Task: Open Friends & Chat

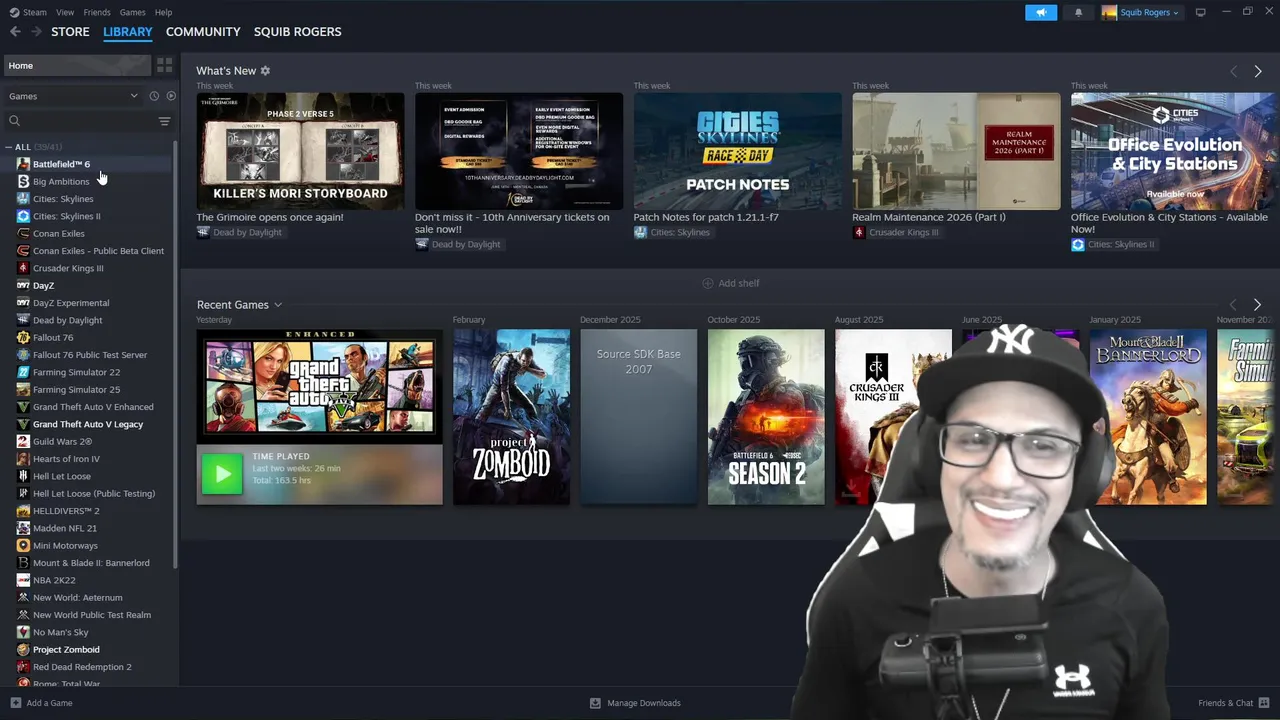Action: coord(1233,703)
